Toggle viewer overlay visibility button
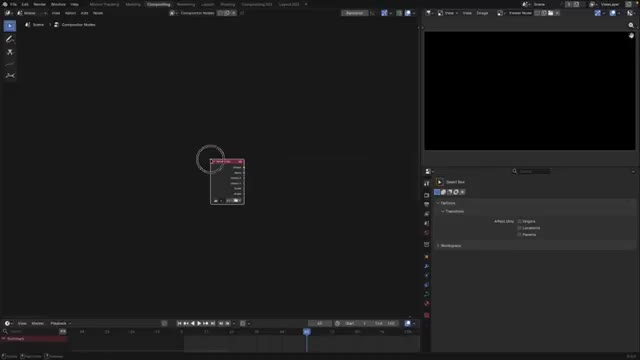This screenshot has width=640, height=360. [613, 13]
